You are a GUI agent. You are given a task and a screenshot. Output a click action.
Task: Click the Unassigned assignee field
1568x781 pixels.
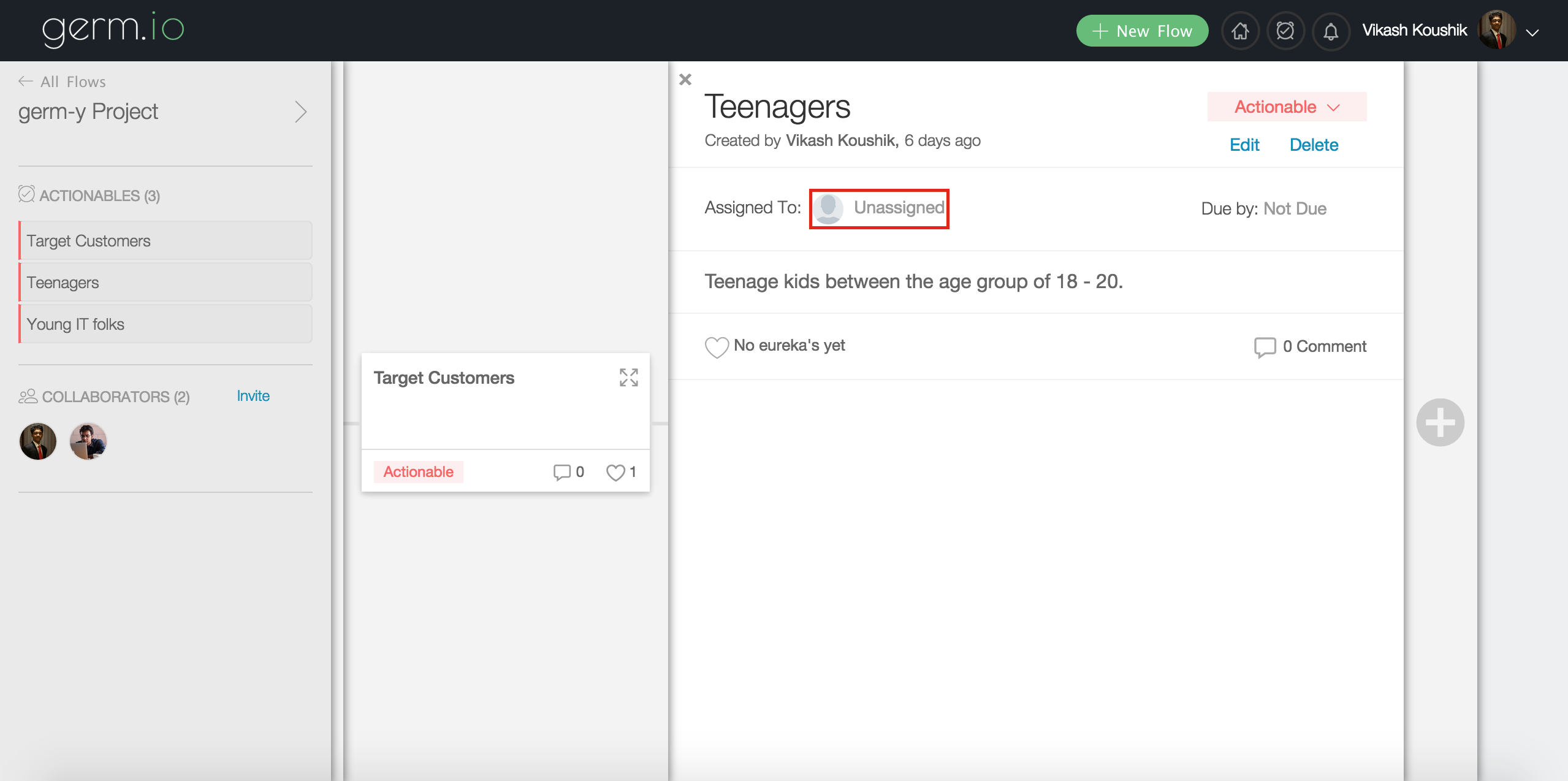(x=879, y=208)
